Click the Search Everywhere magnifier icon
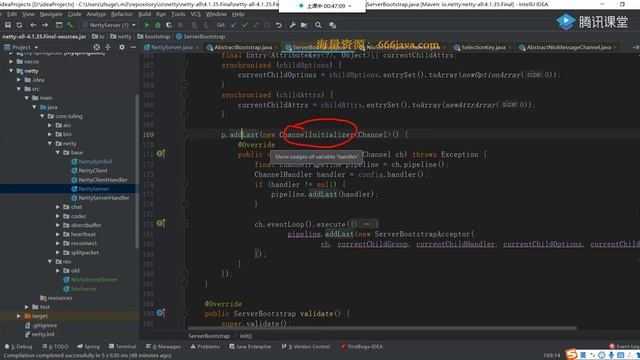 [x=318, y=25]
